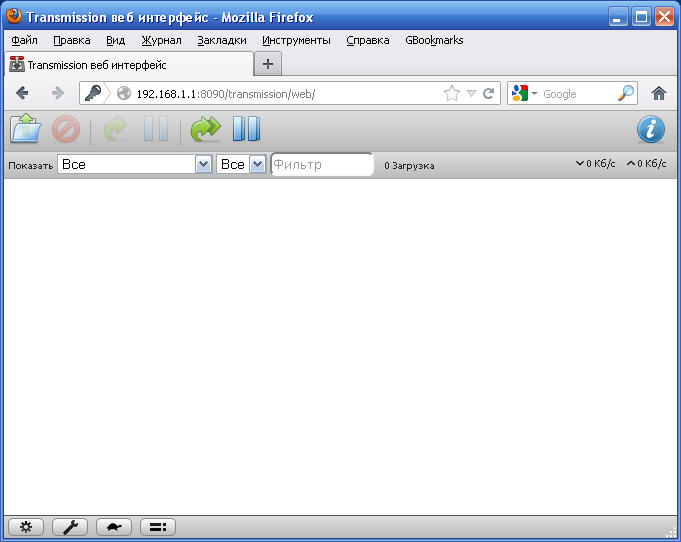Viewport: 681px width, 542px height.
Task: Open the Закладки menu
Action: click(x=221, y=40)
